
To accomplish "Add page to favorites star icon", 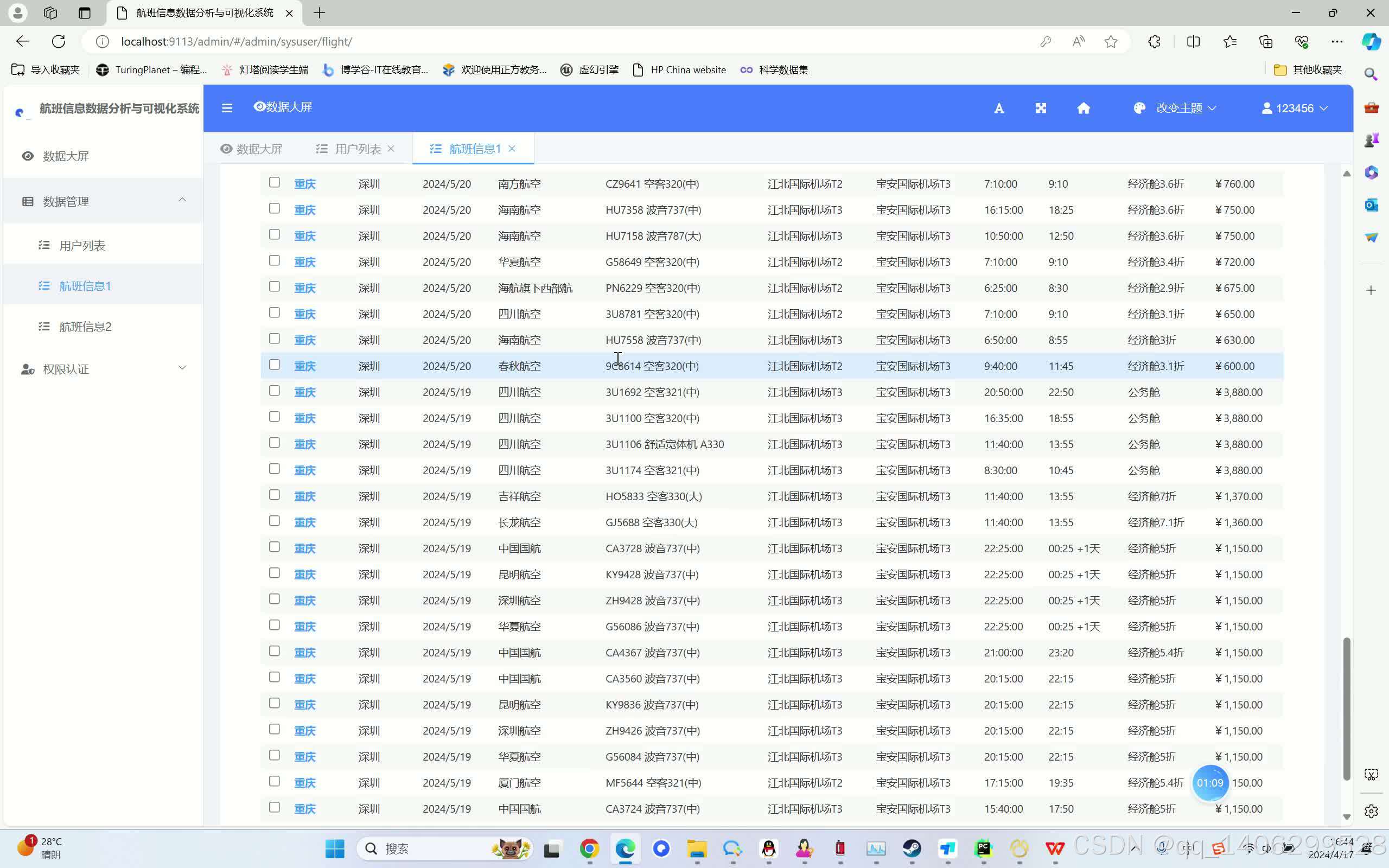I will [1111, 41].
